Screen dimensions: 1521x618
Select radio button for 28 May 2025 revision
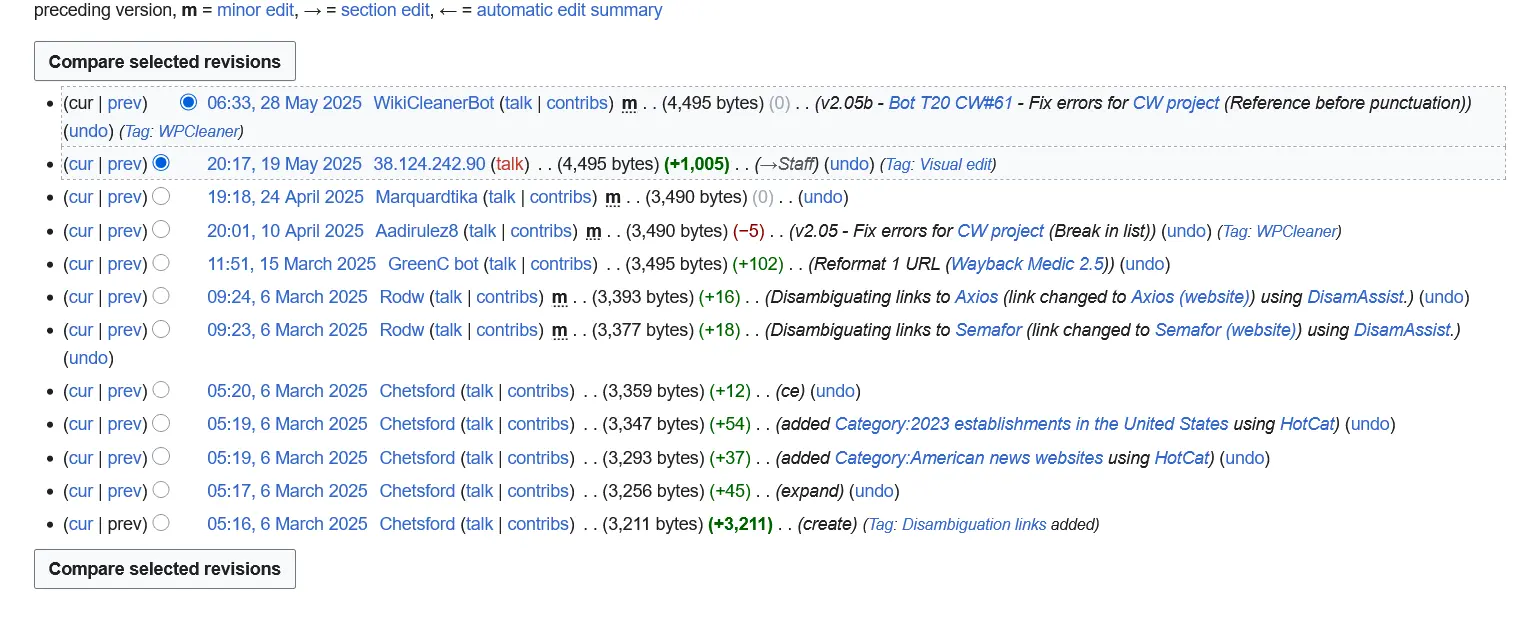(x=188, y=103)
